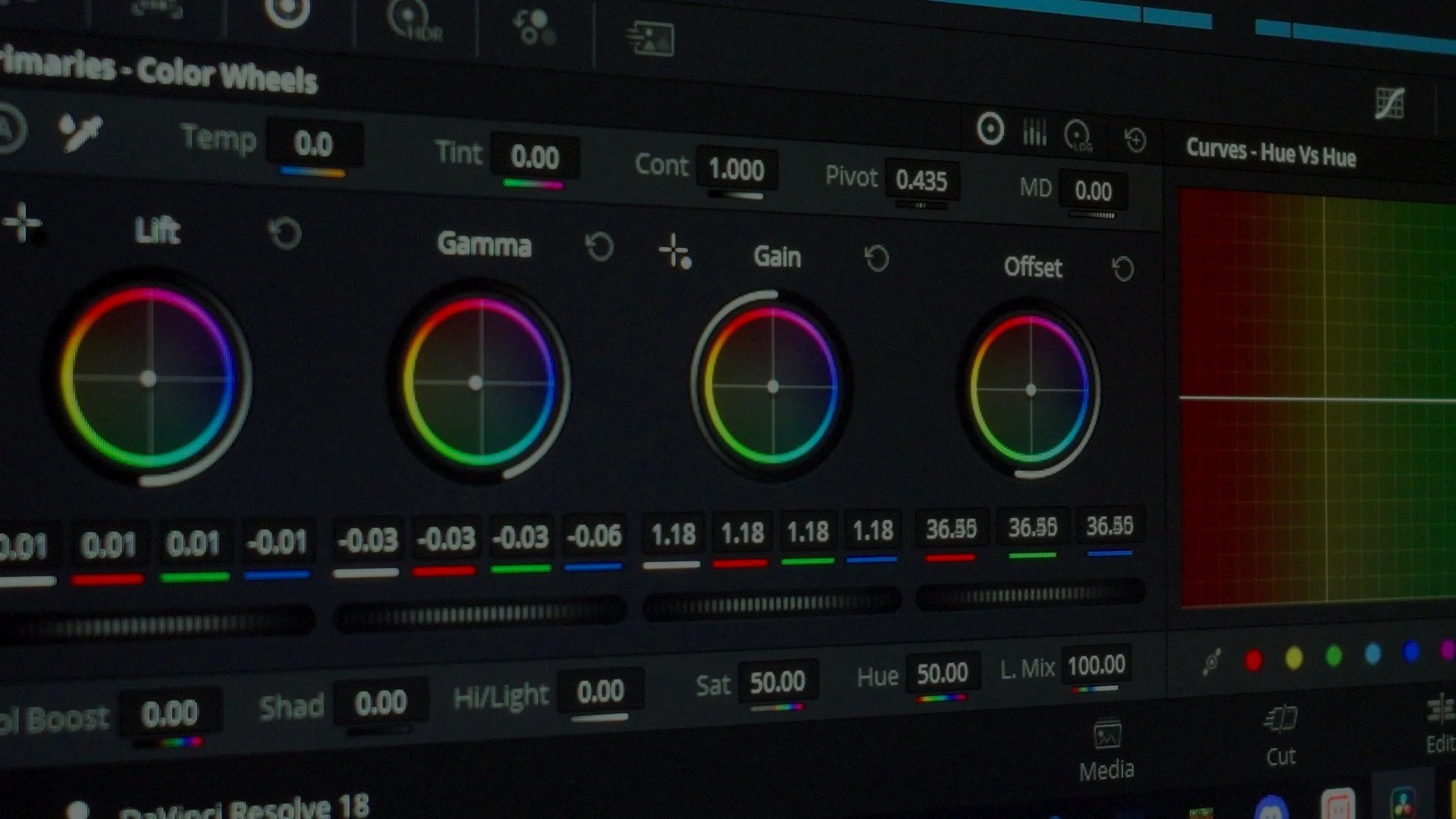The width and height of the screenshot is (1456, 819).
Task: Click Gamma luminance value -0.03
Action: click(367, 540)
